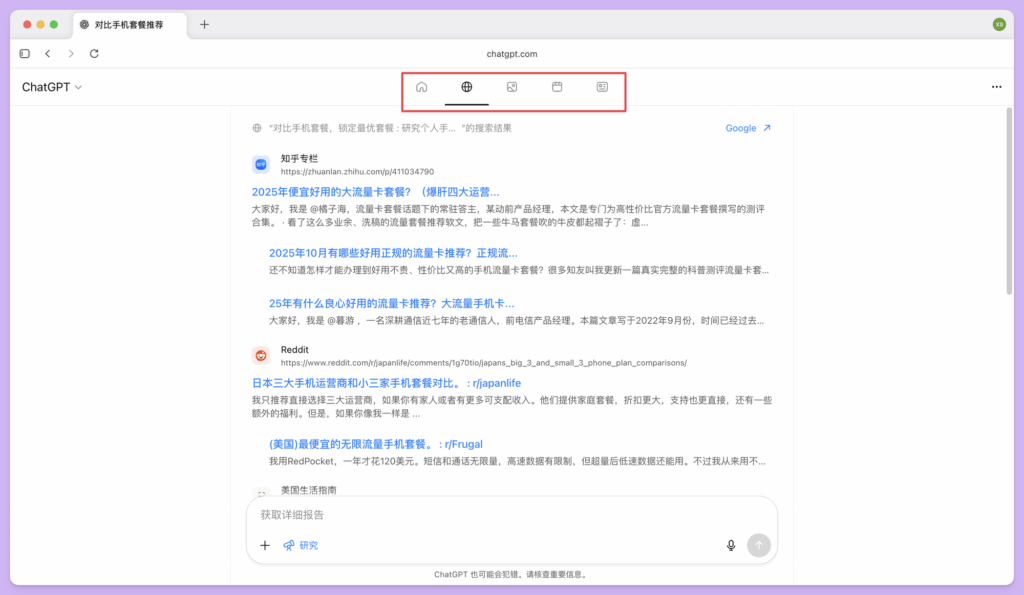Click the 知乎专栏 source favicon
Image resolution: width=1024 pixels, height=595 pixels.
(x=260, y=164)
